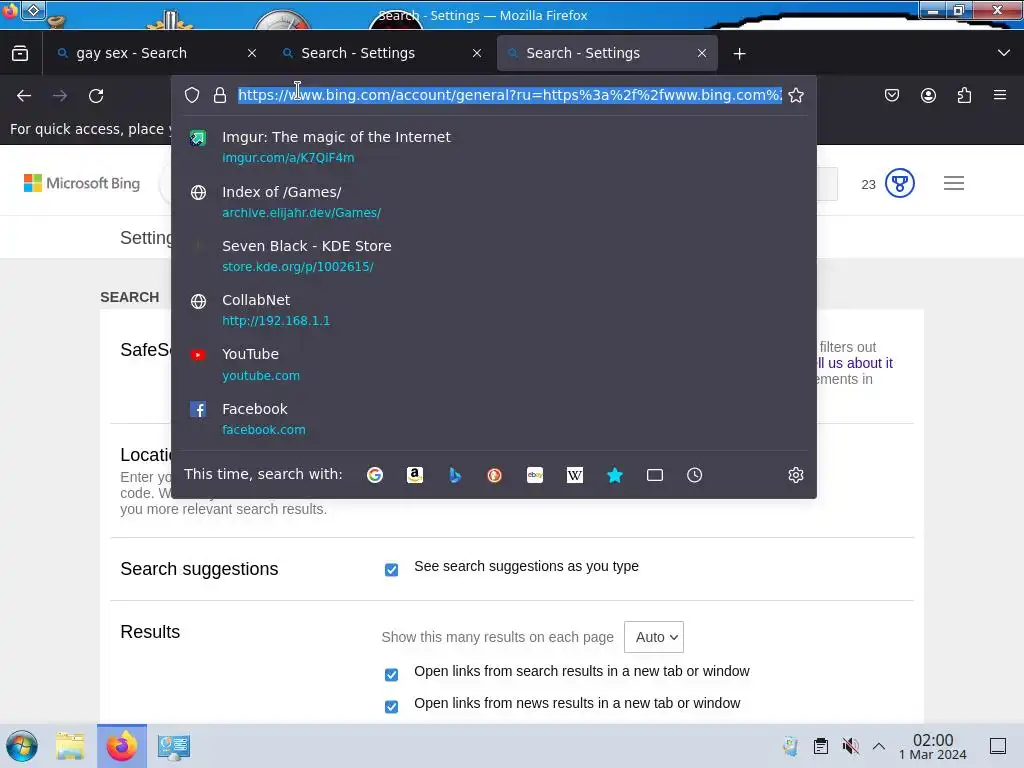Click the taskbar clock 02:00
The height and width of the screenshot is (768, 1024).
(933, 746)
